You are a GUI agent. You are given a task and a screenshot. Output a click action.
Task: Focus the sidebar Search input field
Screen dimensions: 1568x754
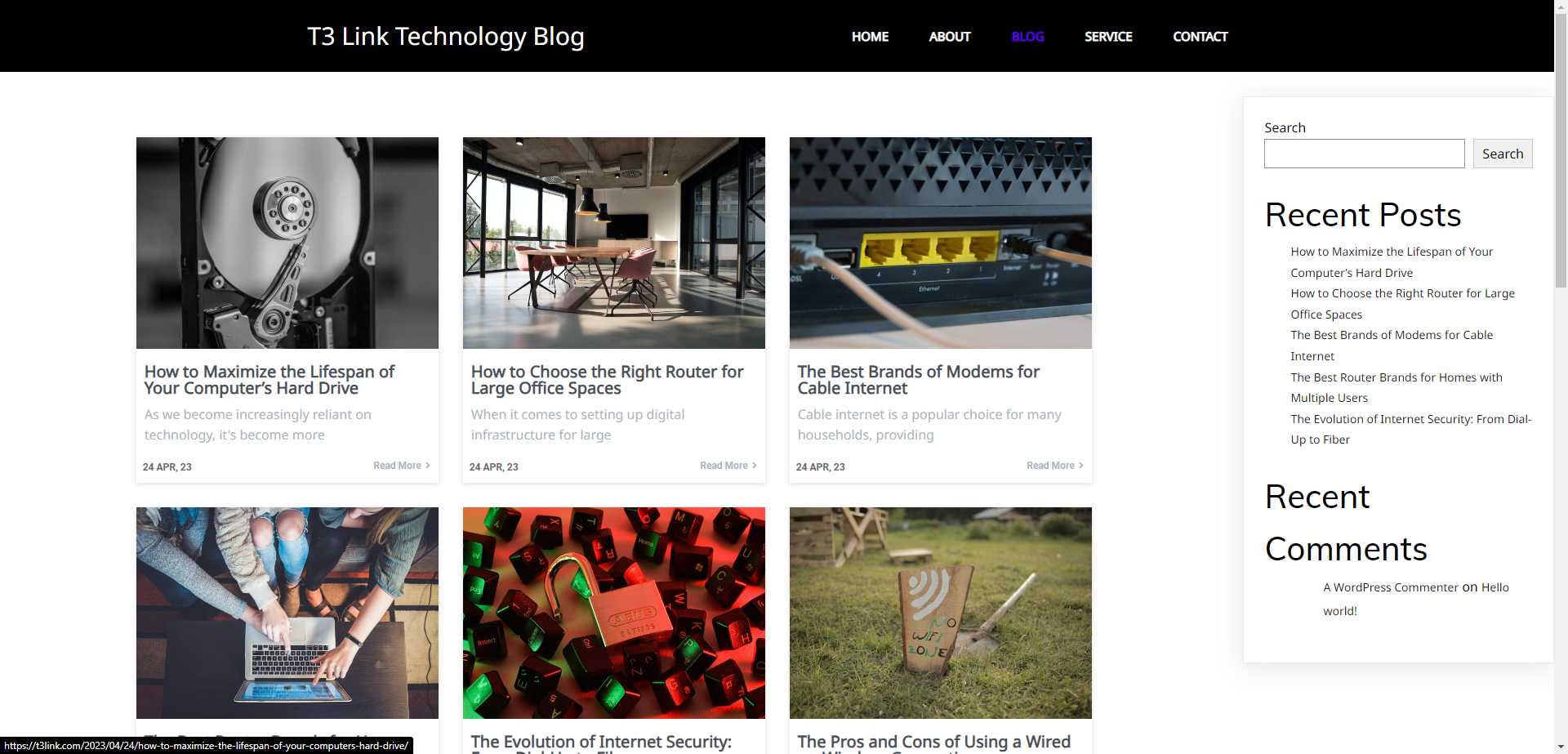tap(1364, 154)
